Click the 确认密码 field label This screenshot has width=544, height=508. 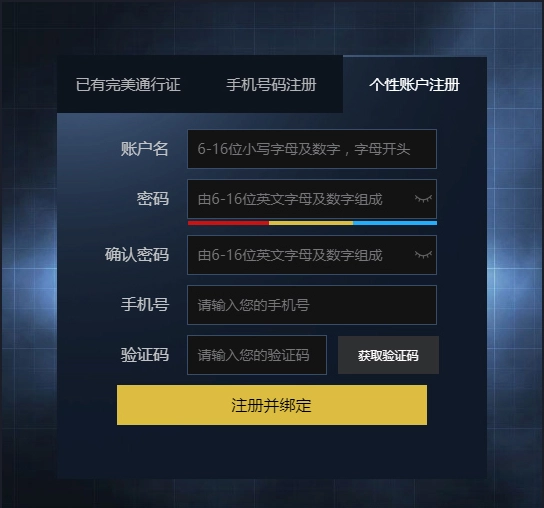[137, 255]
